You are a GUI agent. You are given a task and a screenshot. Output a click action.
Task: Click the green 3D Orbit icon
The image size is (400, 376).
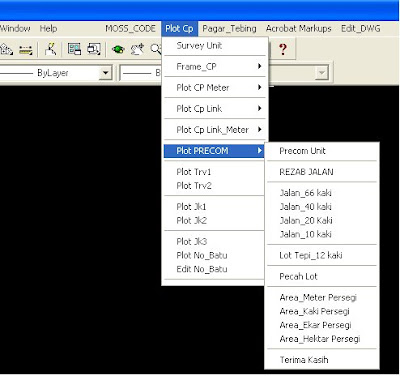coord(118,50)
